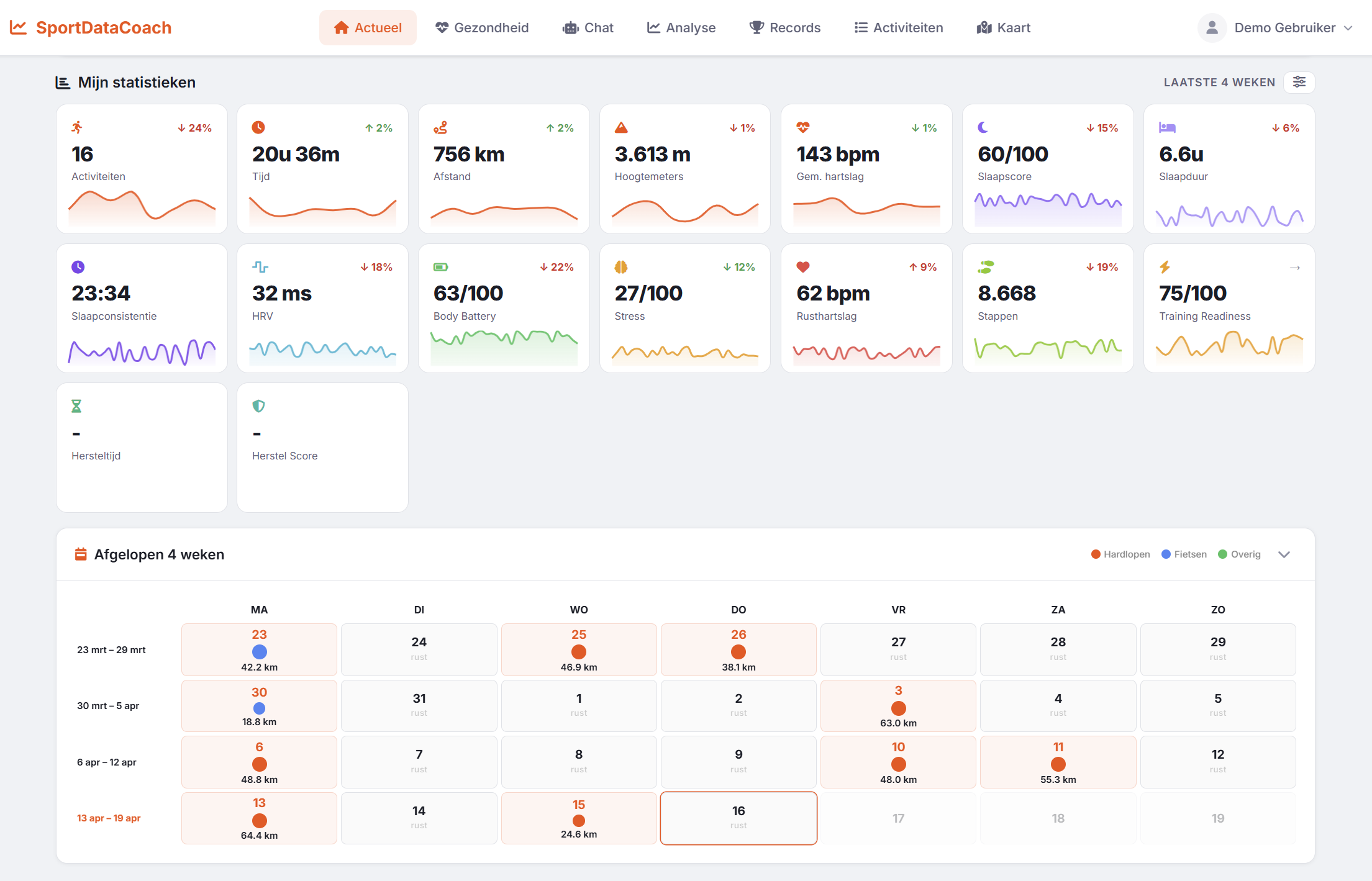Click the Demo Gebruiker avatar icon

pos(1212,27)
